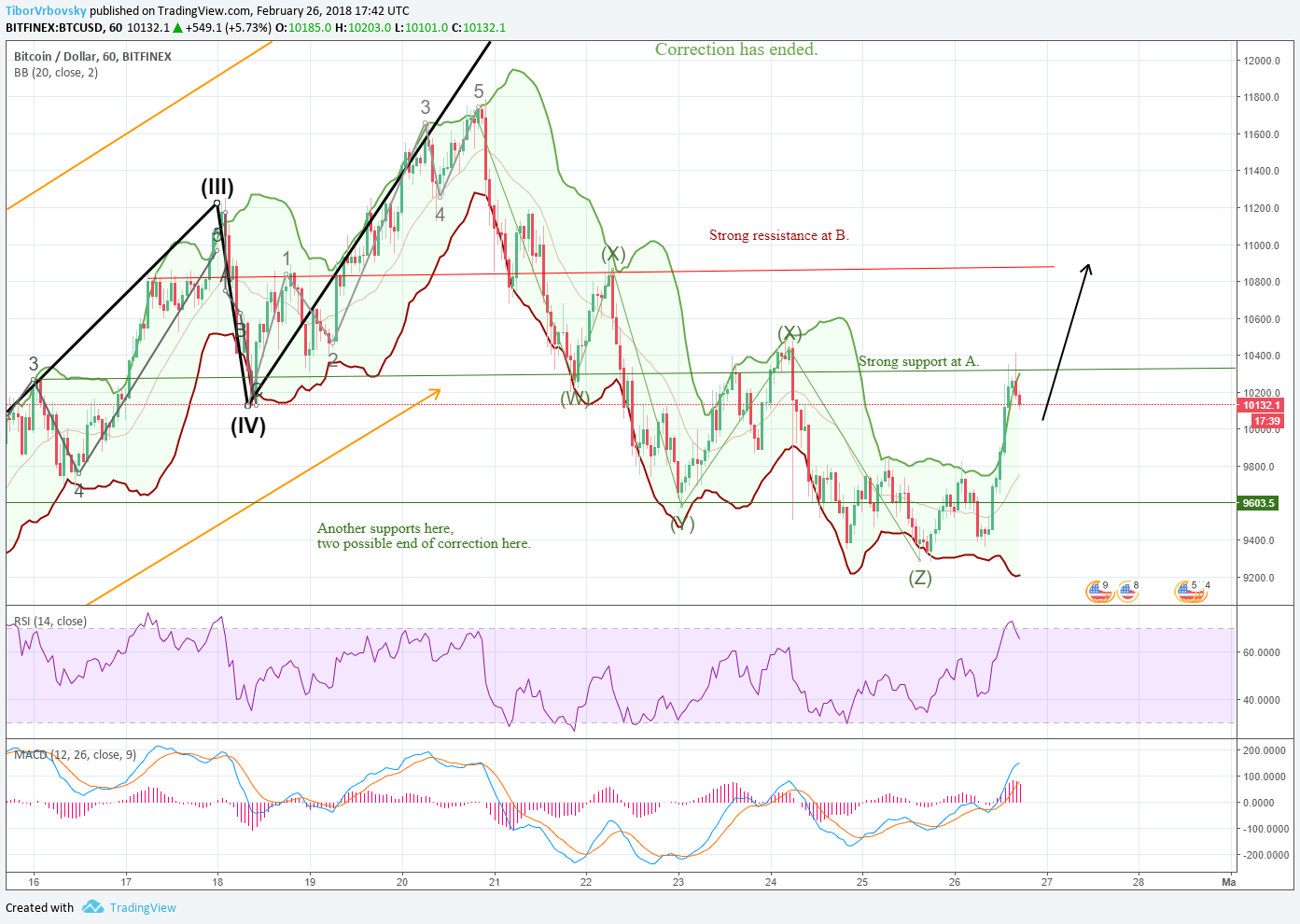Select the wave 5 label above the 11800 peak

pos(479,91)
